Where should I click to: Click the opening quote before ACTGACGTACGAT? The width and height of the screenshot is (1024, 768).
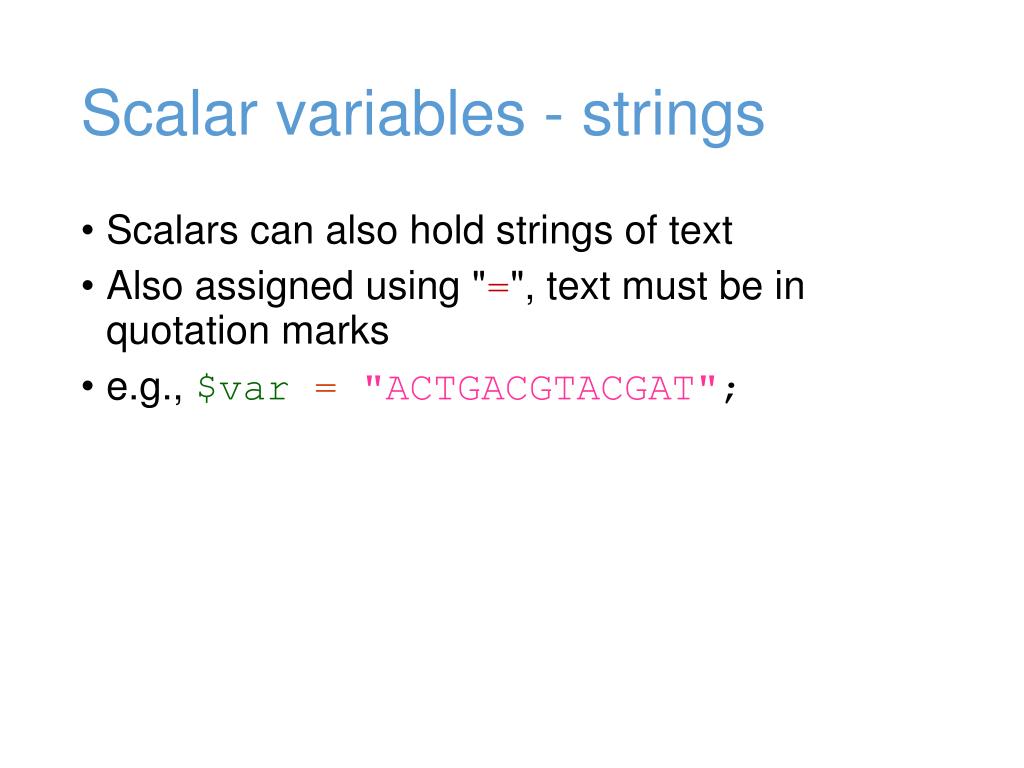[373, 380]
